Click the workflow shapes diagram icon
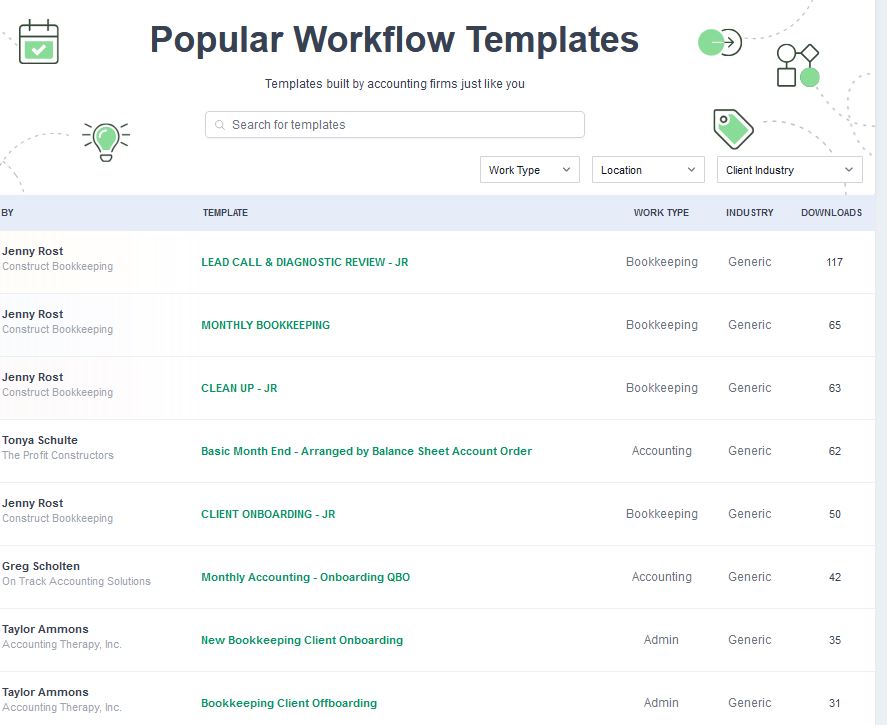The width and height of the screenshot is (887, 725). (797, 65)
